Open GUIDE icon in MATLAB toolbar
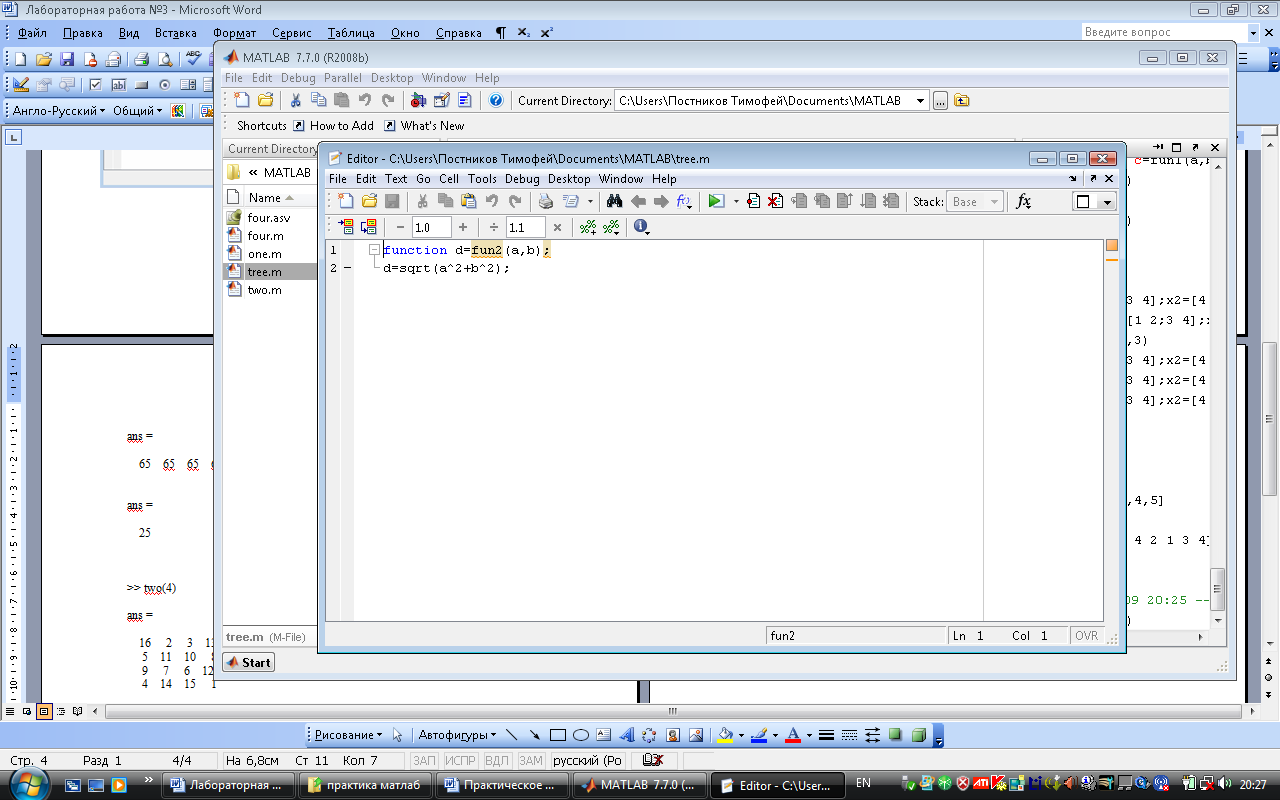Screen dimensions: 1280x800 tap(441, 100)
